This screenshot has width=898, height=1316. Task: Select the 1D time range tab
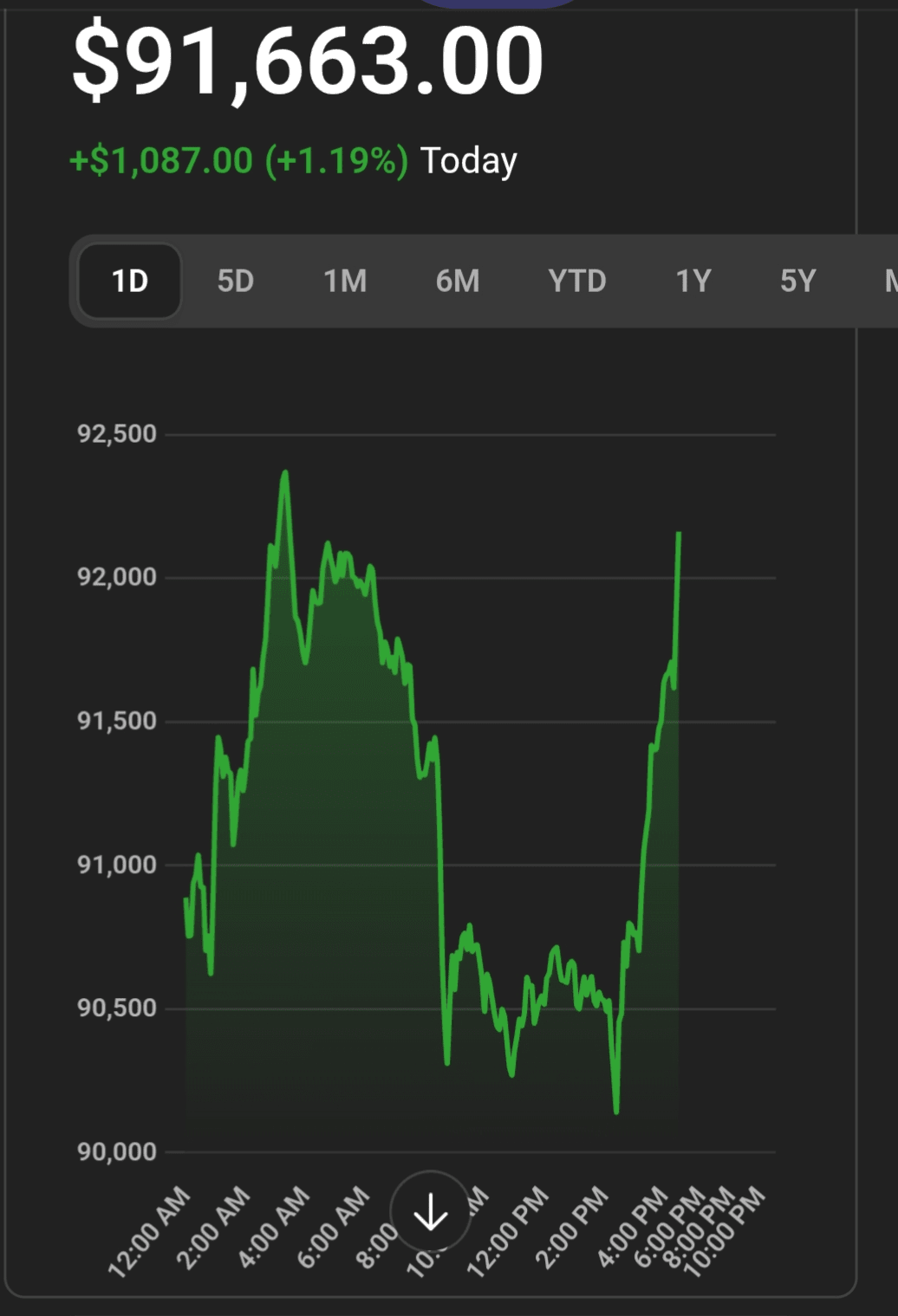pyautogui.click(x=130, y=281)
